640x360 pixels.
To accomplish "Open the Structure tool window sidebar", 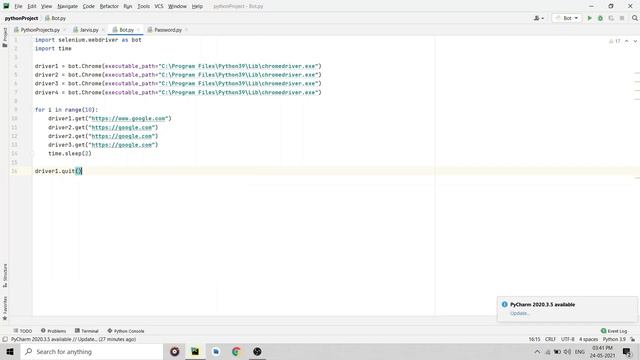I will 5,276.
